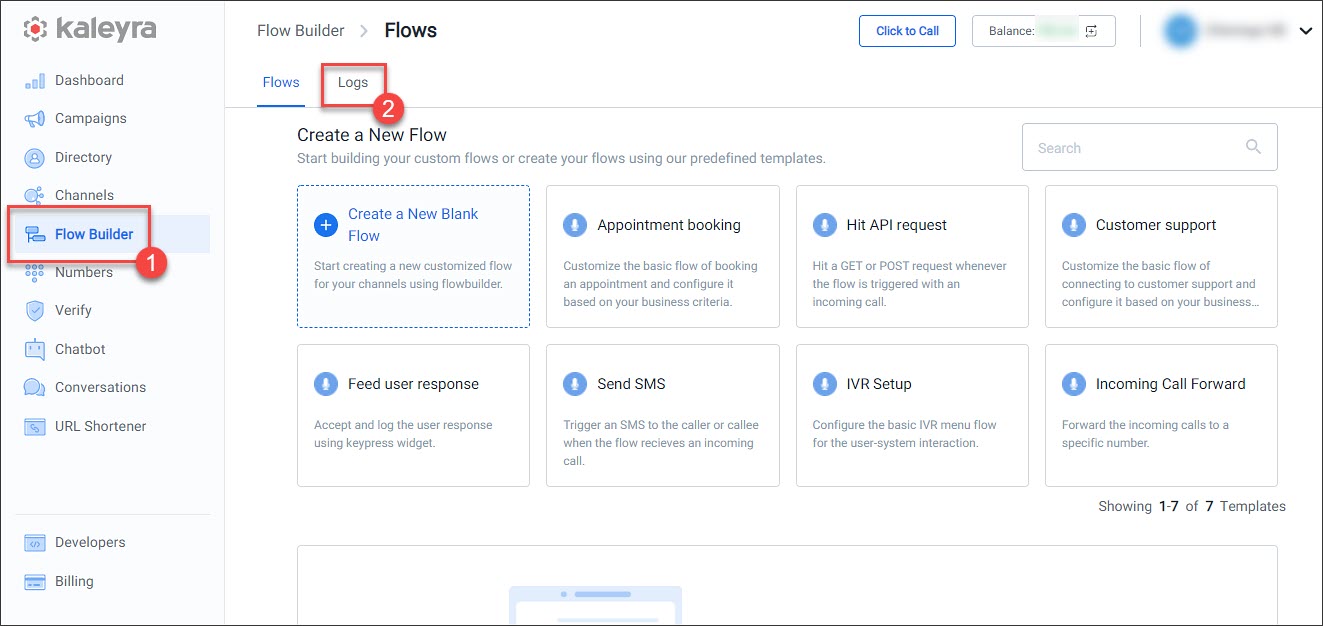Click the Send SMS card description
This screenshot has height=626, width=1323.
coord(661,443)
